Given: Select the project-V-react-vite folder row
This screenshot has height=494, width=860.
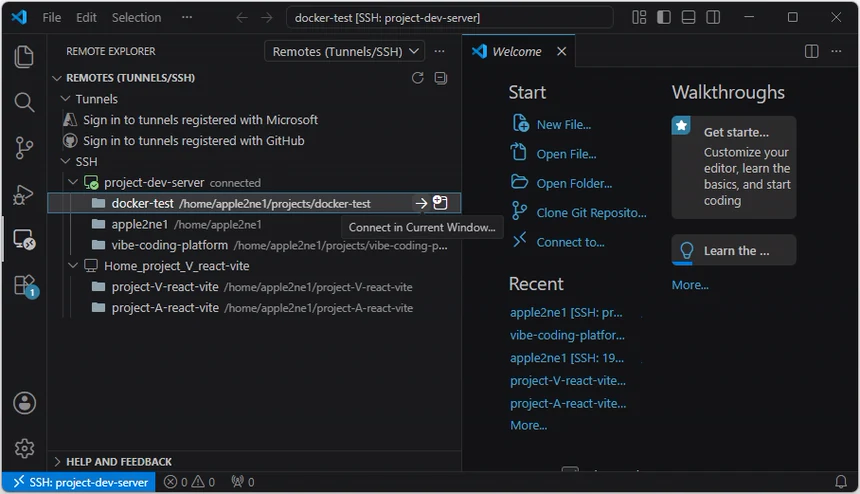Looking at the screenshot, I should 254,287.
